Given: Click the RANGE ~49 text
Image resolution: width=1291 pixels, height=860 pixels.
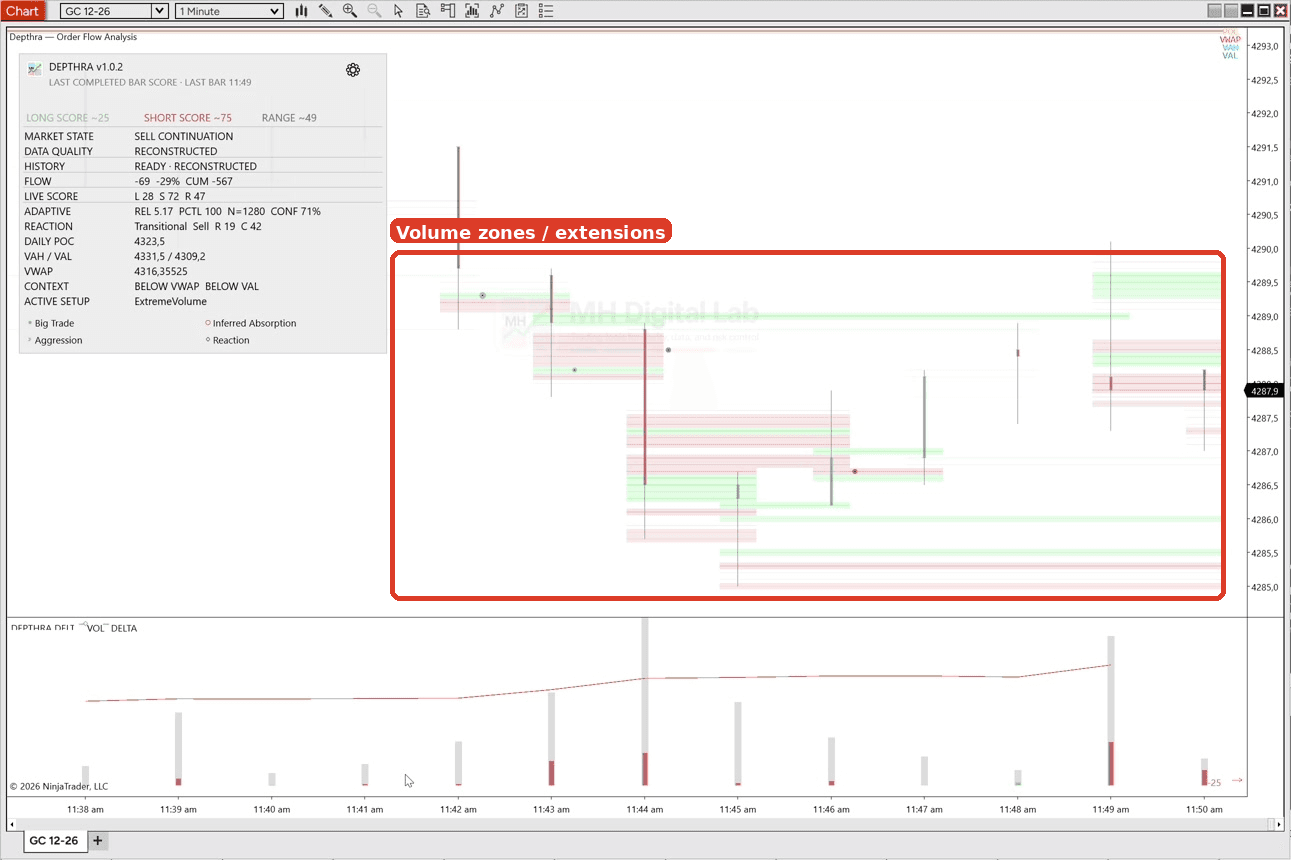Looking at the screenshot, I should [x=289, y=118].
